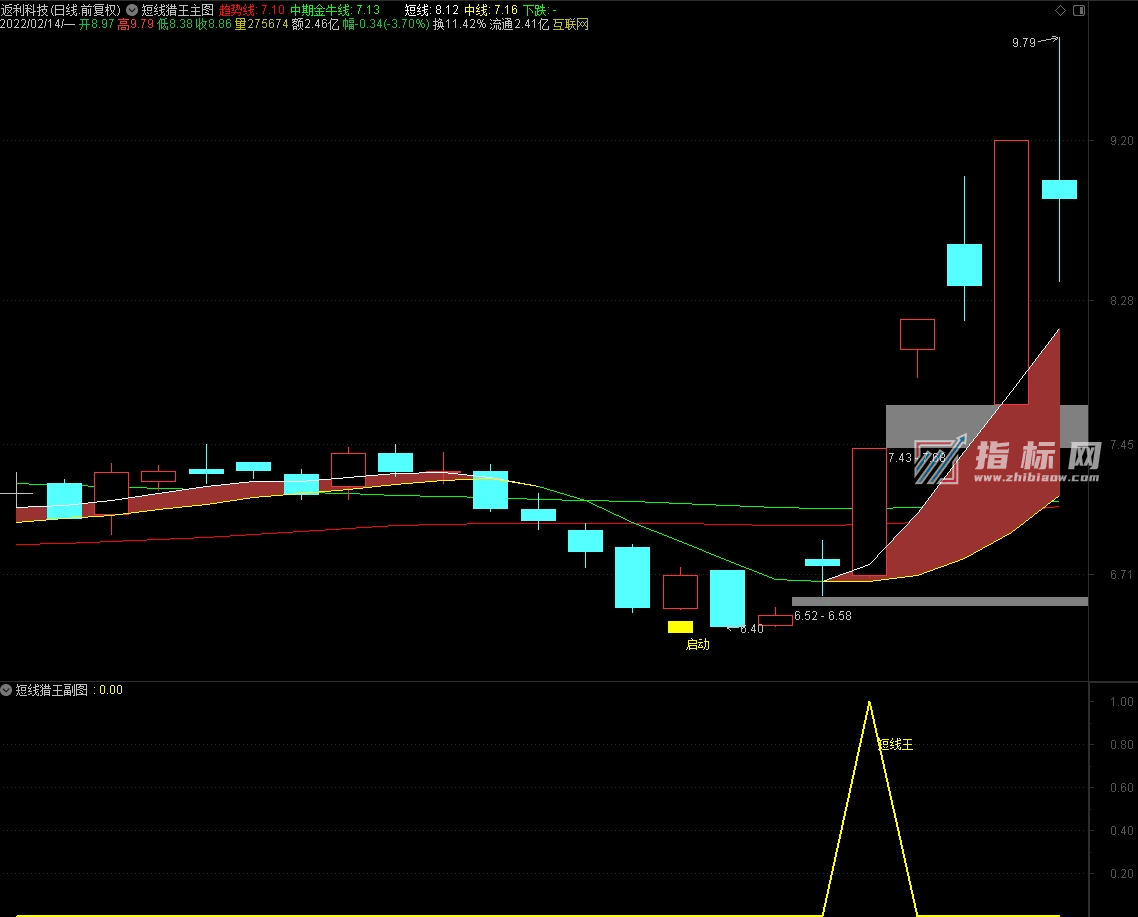Click the last candlestick topped by the 9.79 marker
The height and width of the screenshot is (917, 1138).
tap(1060, 189)
